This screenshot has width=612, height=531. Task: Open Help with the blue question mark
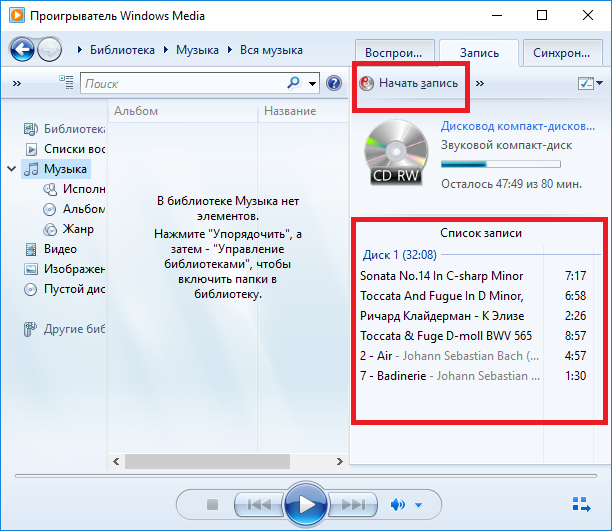click(334, 83)
